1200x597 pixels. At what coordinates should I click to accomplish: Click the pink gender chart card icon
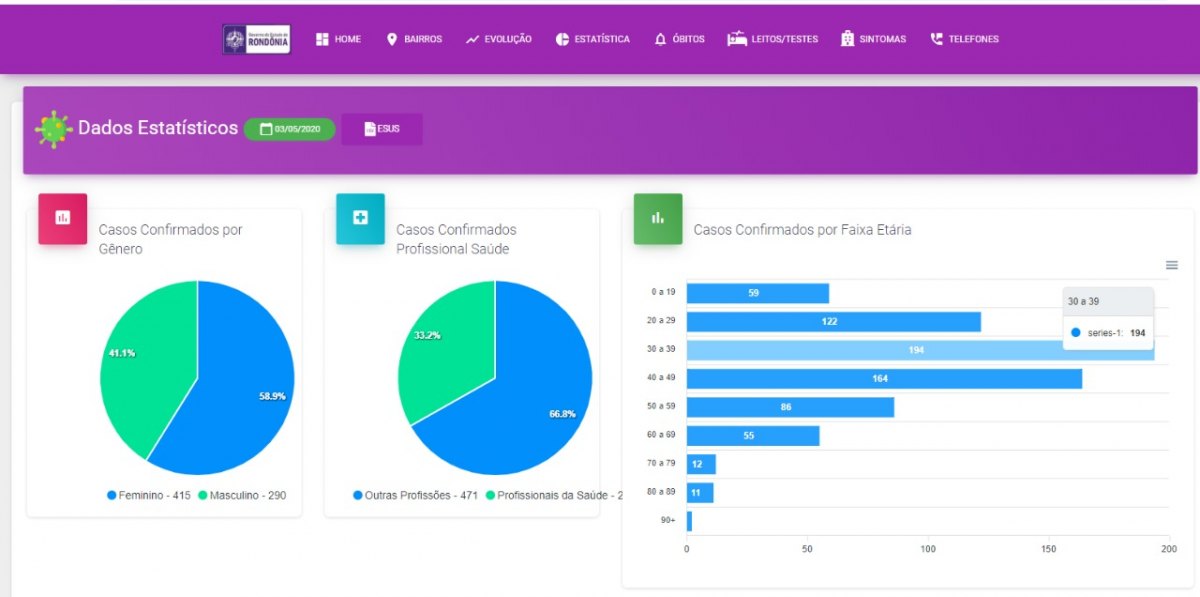click(63, 218)
